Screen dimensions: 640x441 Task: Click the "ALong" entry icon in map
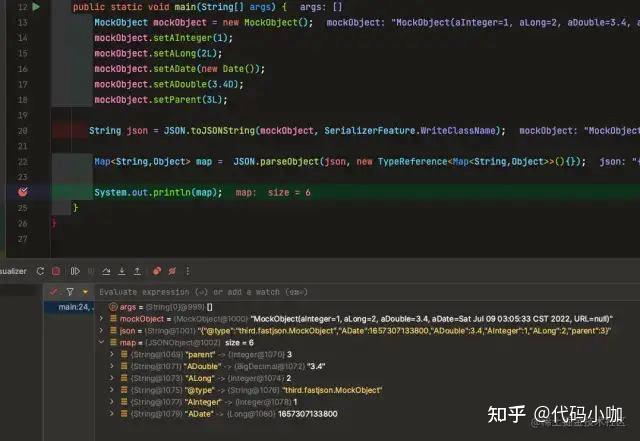pos(124,378)
